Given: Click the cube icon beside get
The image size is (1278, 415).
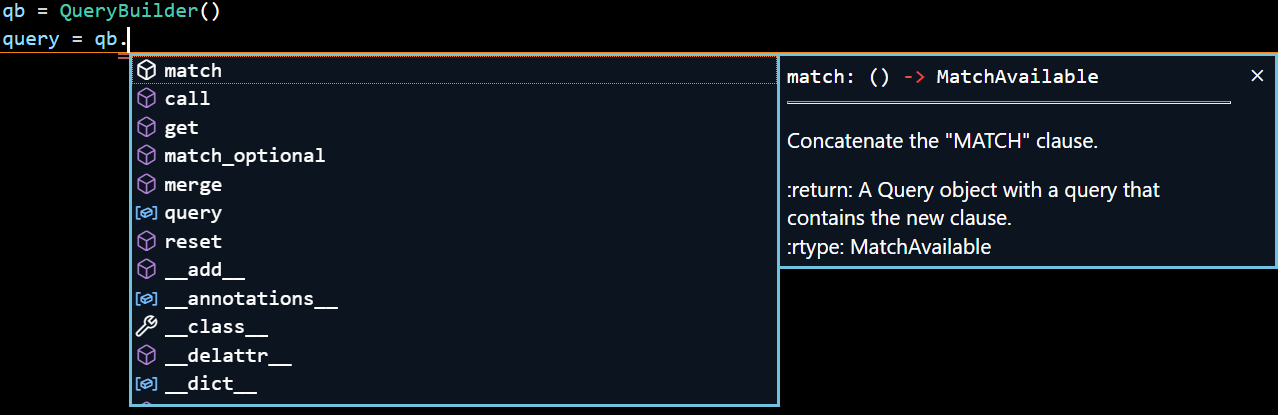Looking at the screenshot, I should (x=147, y=128).
